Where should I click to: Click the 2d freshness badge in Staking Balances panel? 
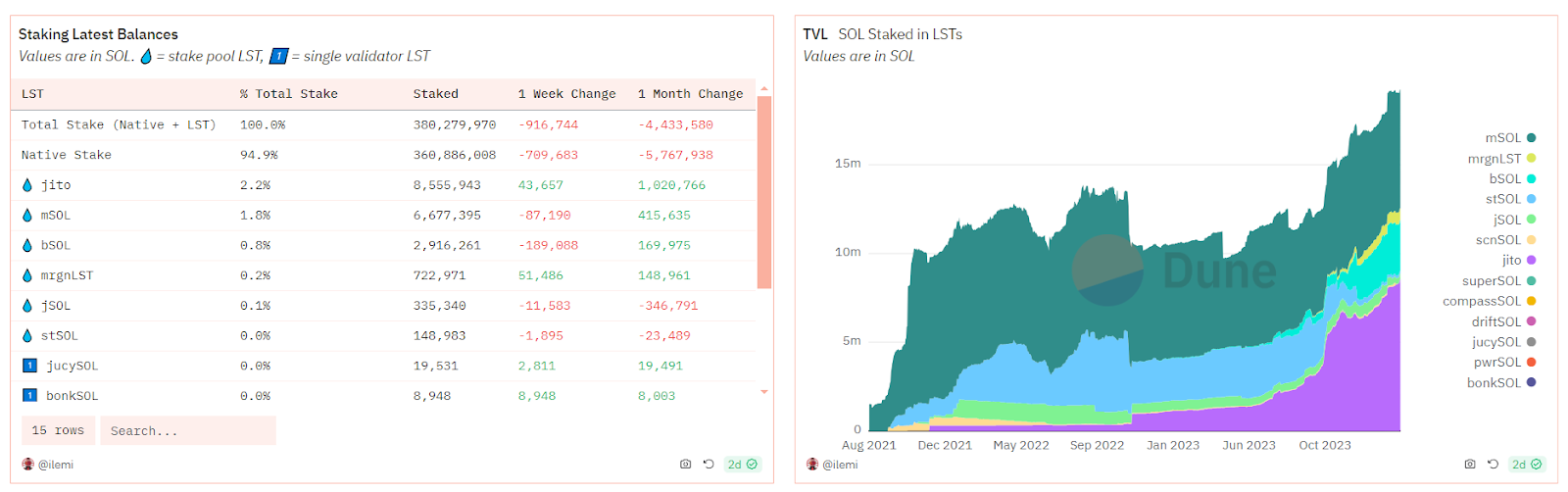coord(742,465)
